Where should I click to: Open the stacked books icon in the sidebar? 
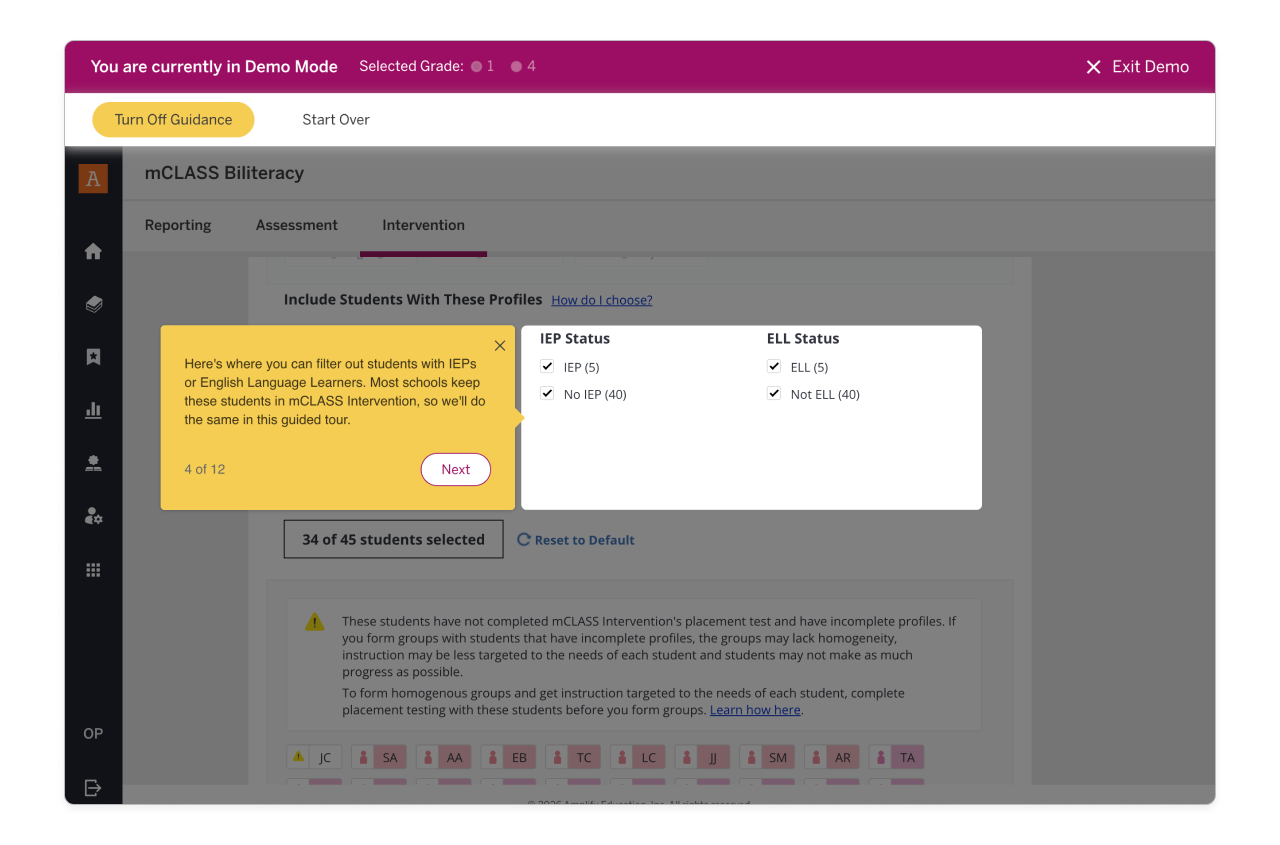pyautogui.click(x=93, y=305)
